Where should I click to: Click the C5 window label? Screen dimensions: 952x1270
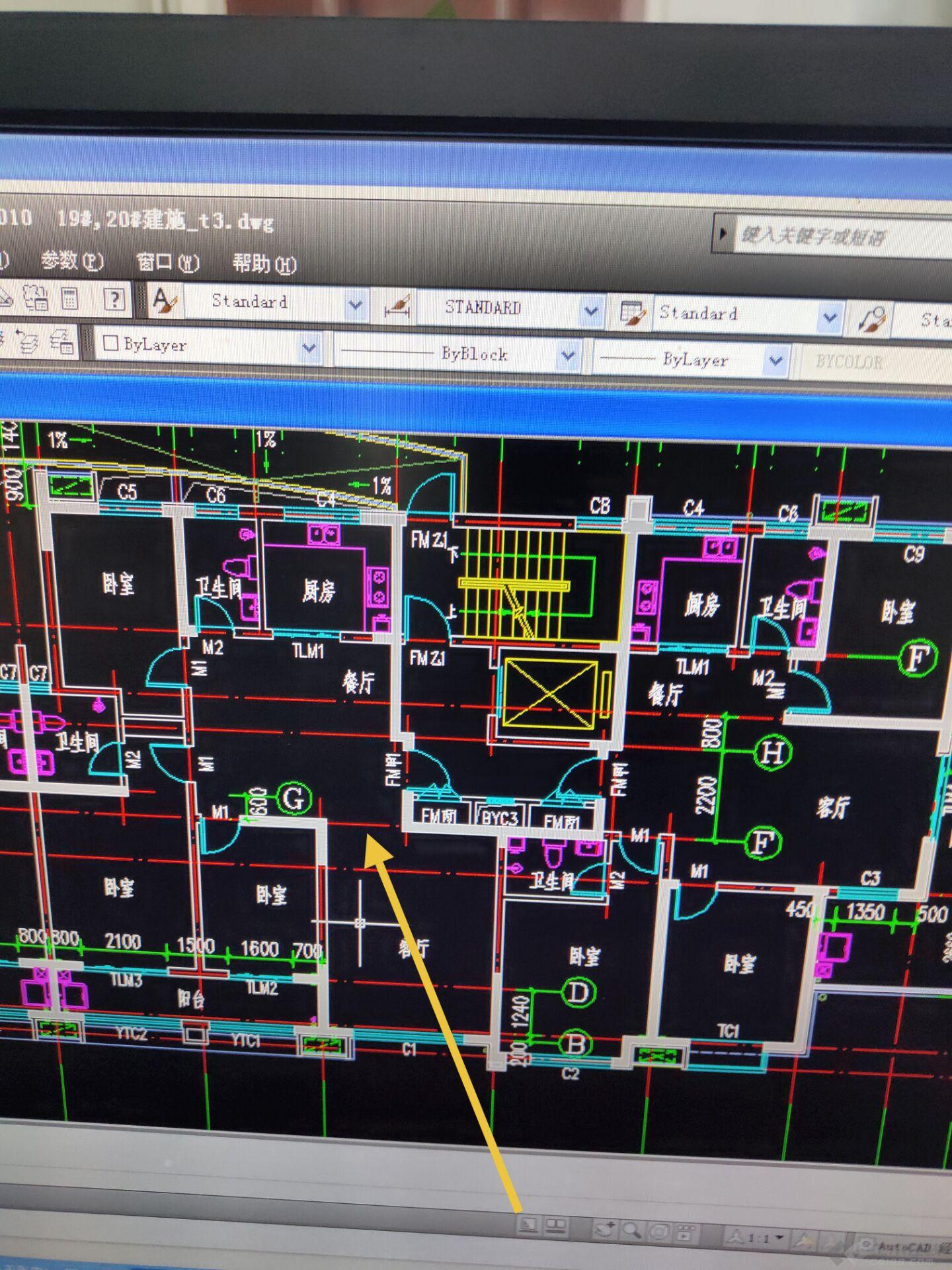128,491
